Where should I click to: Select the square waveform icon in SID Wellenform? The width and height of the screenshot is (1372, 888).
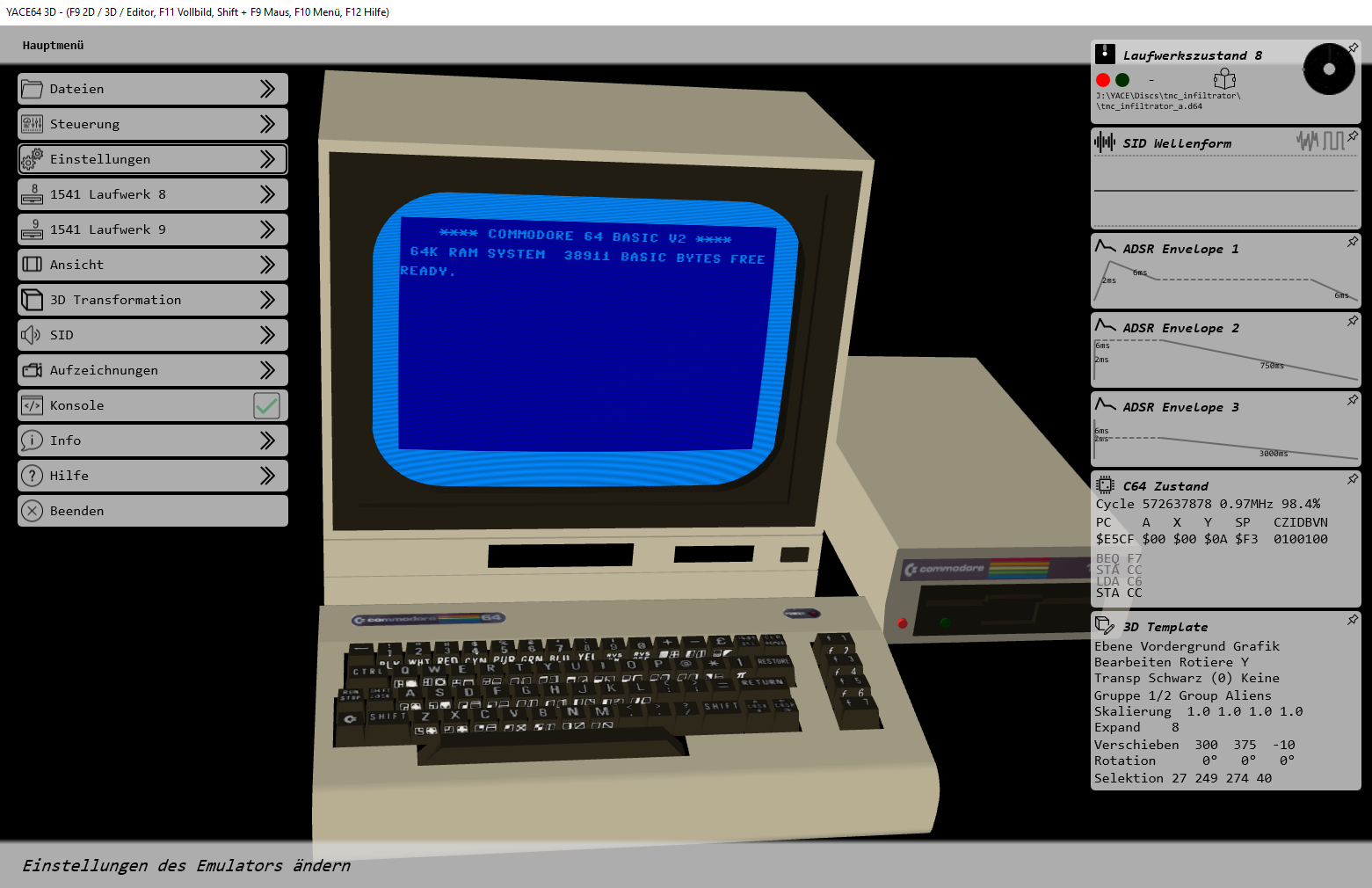coord(1334,141)
